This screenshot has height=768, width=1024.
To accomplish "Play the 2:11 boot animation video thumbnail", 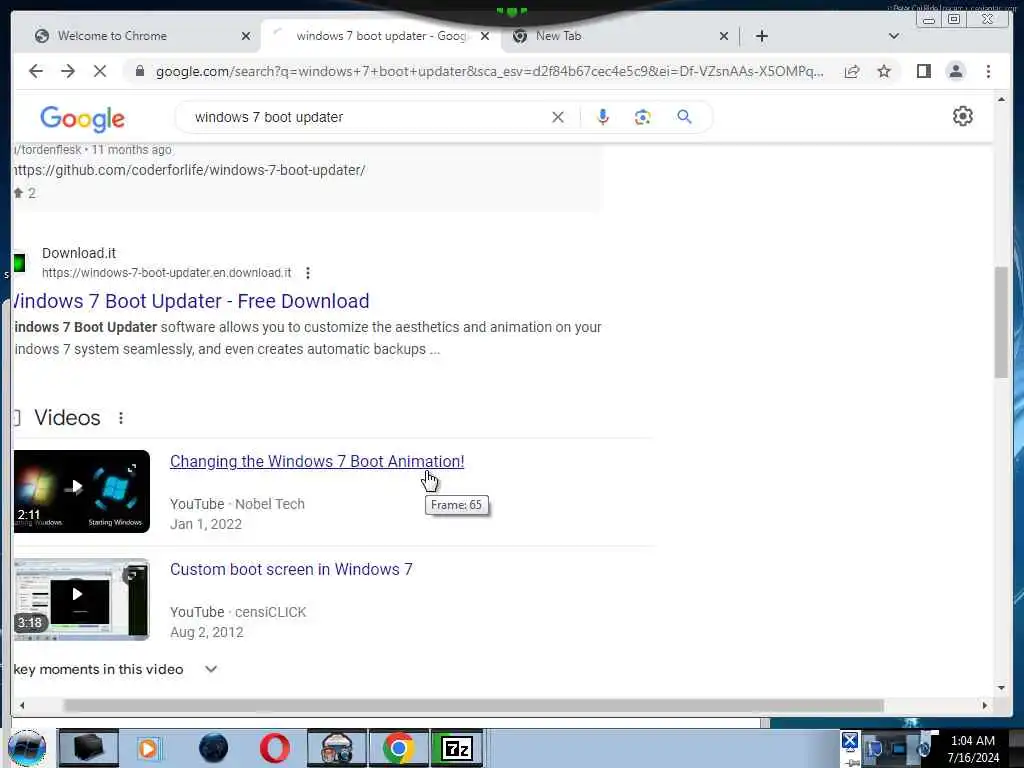I will (x=82, y=491).
